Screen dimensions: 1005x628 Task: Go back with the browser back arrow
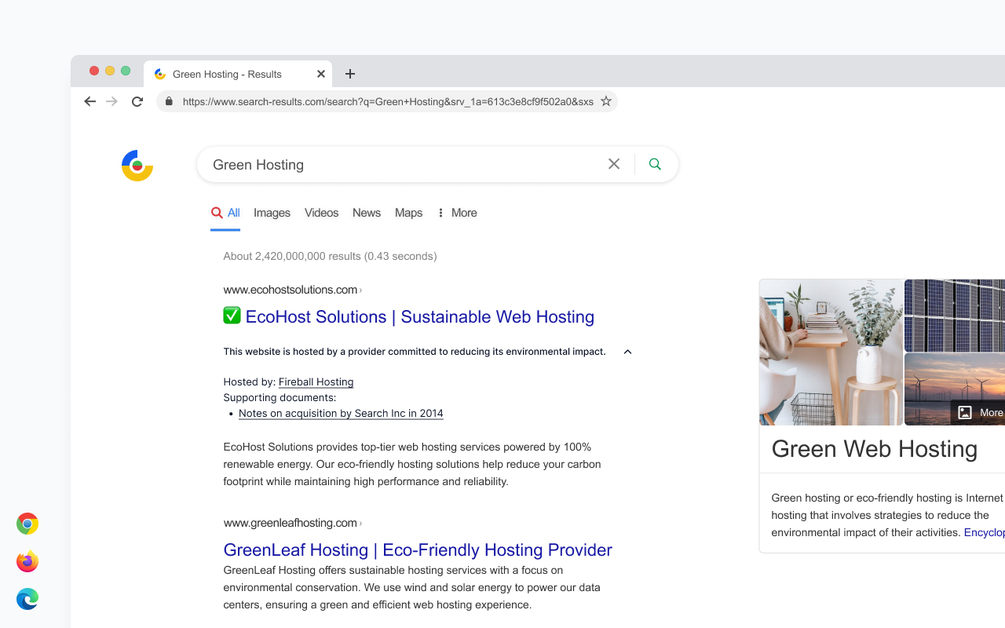tap(90, 101)
